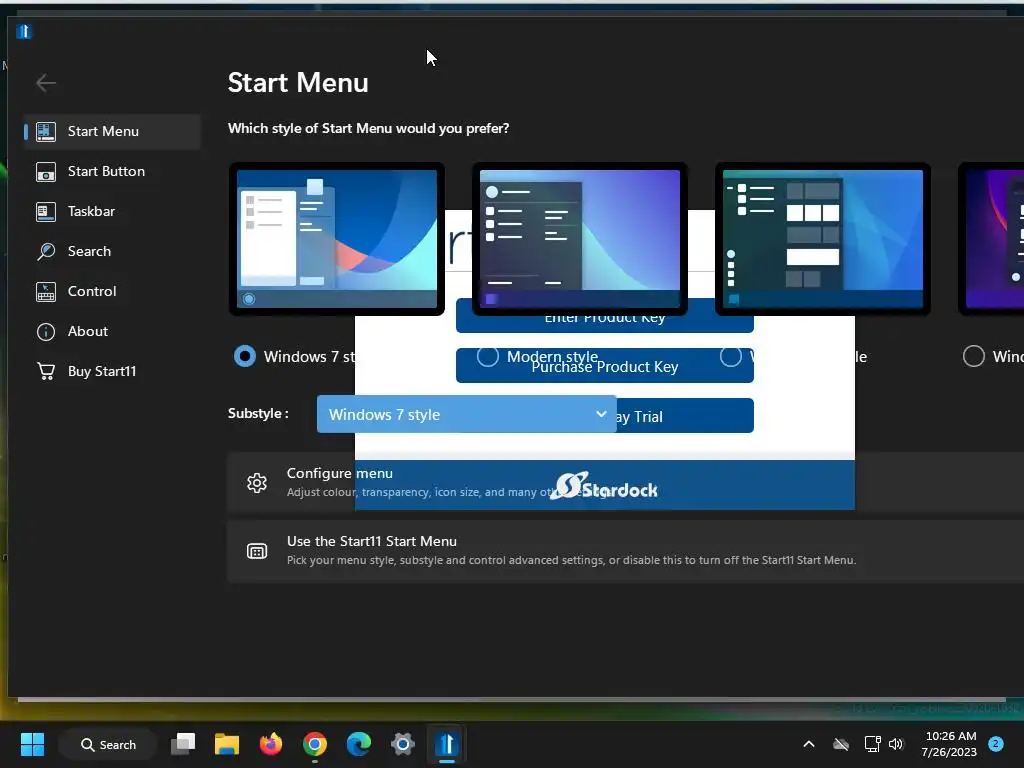The height and width of the screenshot is (768, 1024).
Task: Open the clock showing 10:26 AM
Action: tap(949, 744)
